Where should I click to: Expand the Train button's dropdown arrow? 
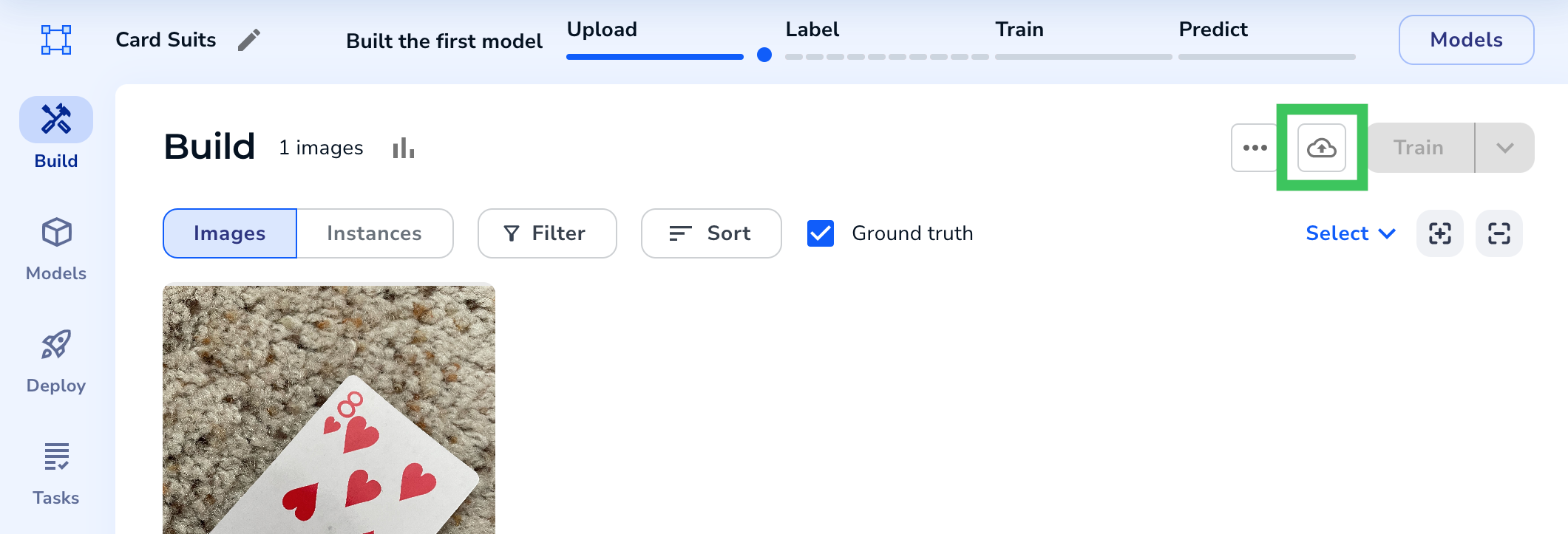[x=1504, y=148]
